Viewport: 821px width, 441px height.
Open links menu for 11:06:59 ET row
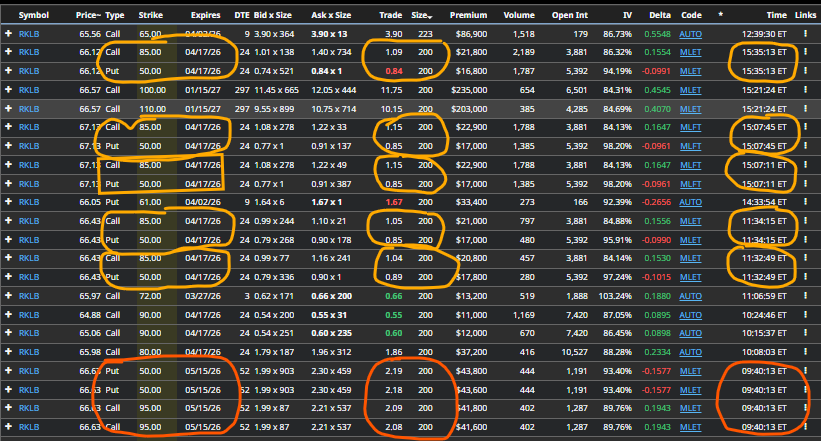tap(805, 296)
